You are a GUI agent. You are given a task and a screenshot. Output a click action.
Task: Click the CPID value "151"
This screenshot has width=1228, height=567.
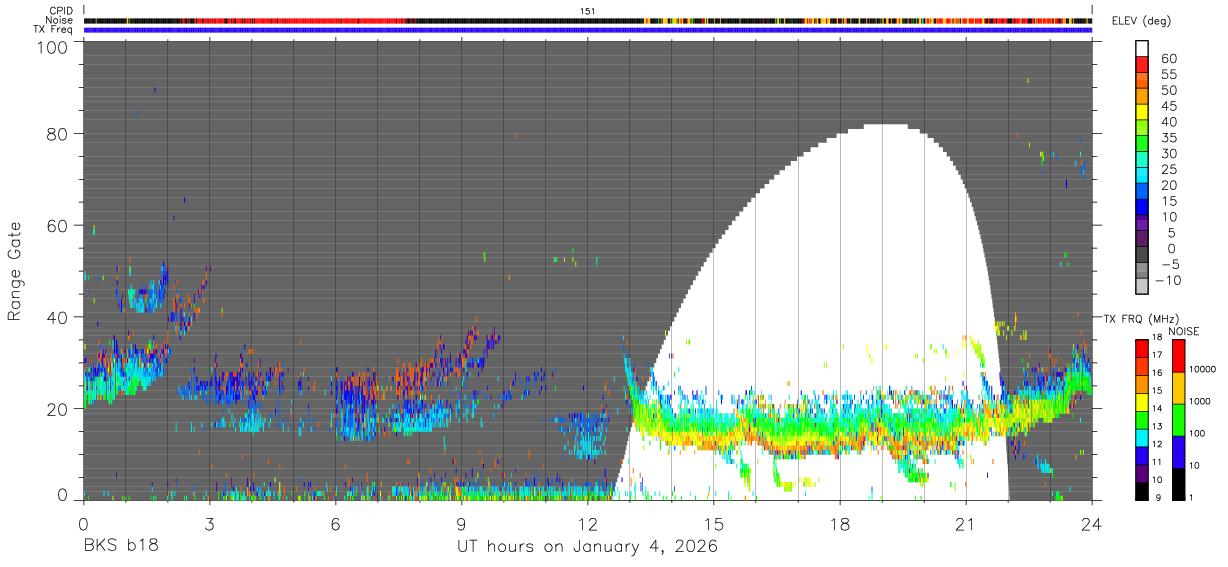point(588,10)
